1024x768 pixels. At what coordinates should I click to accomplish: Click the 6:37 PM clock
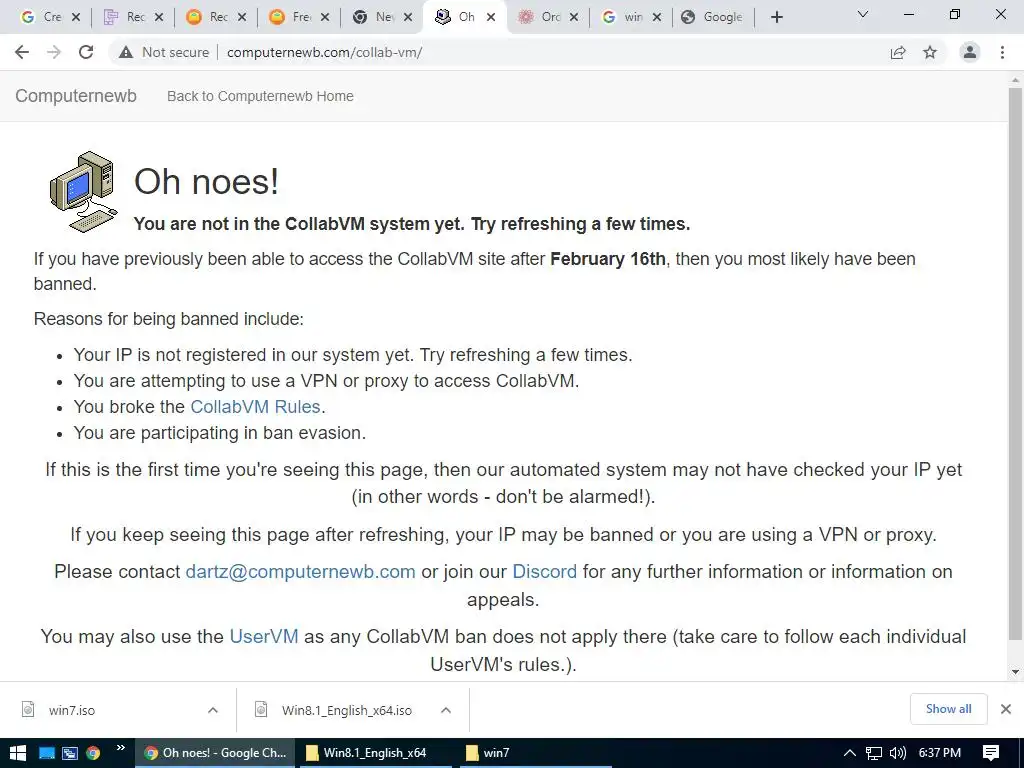pos(940,753)
